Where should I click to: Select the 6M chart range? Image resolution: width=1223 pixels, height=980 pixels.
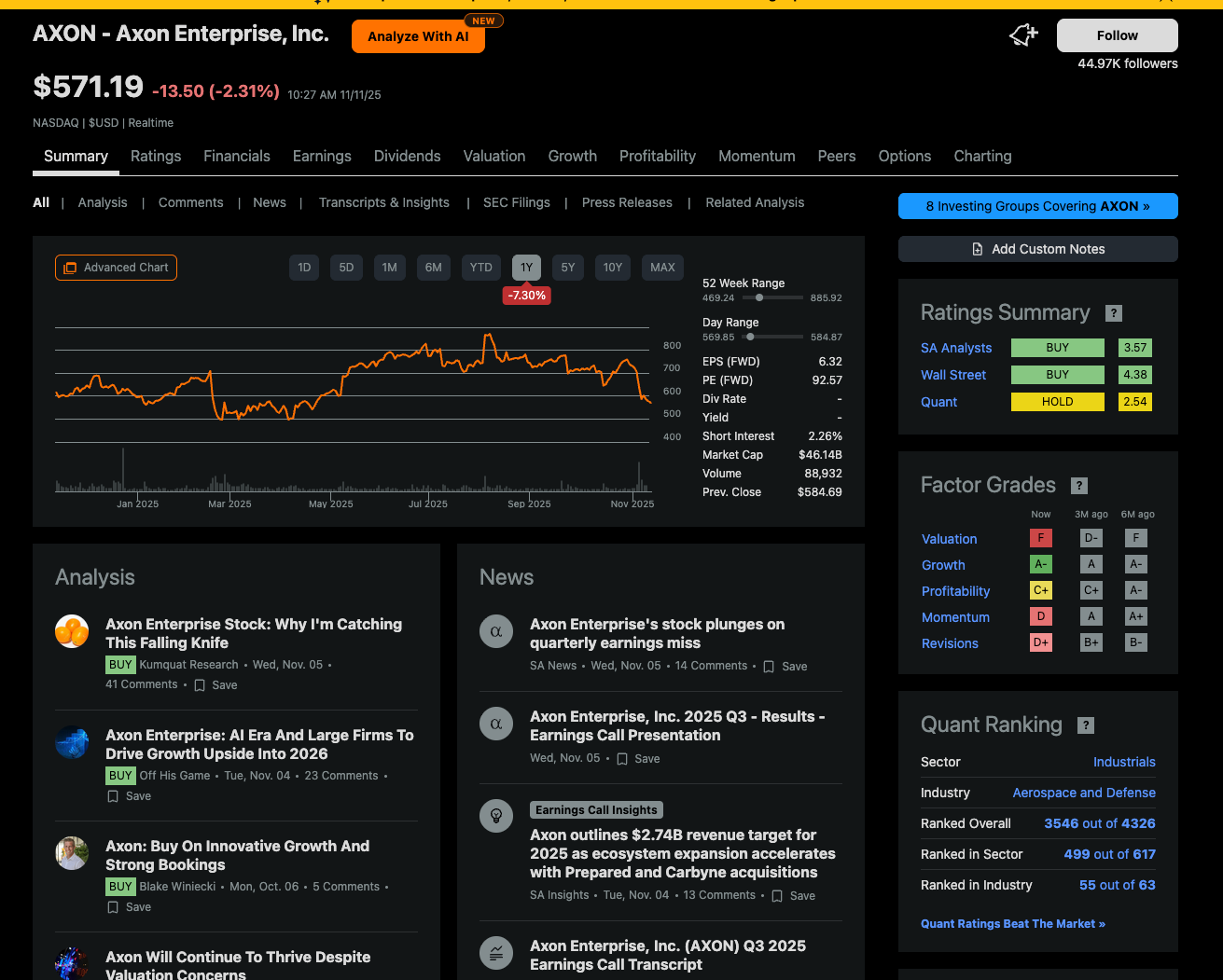434,268
